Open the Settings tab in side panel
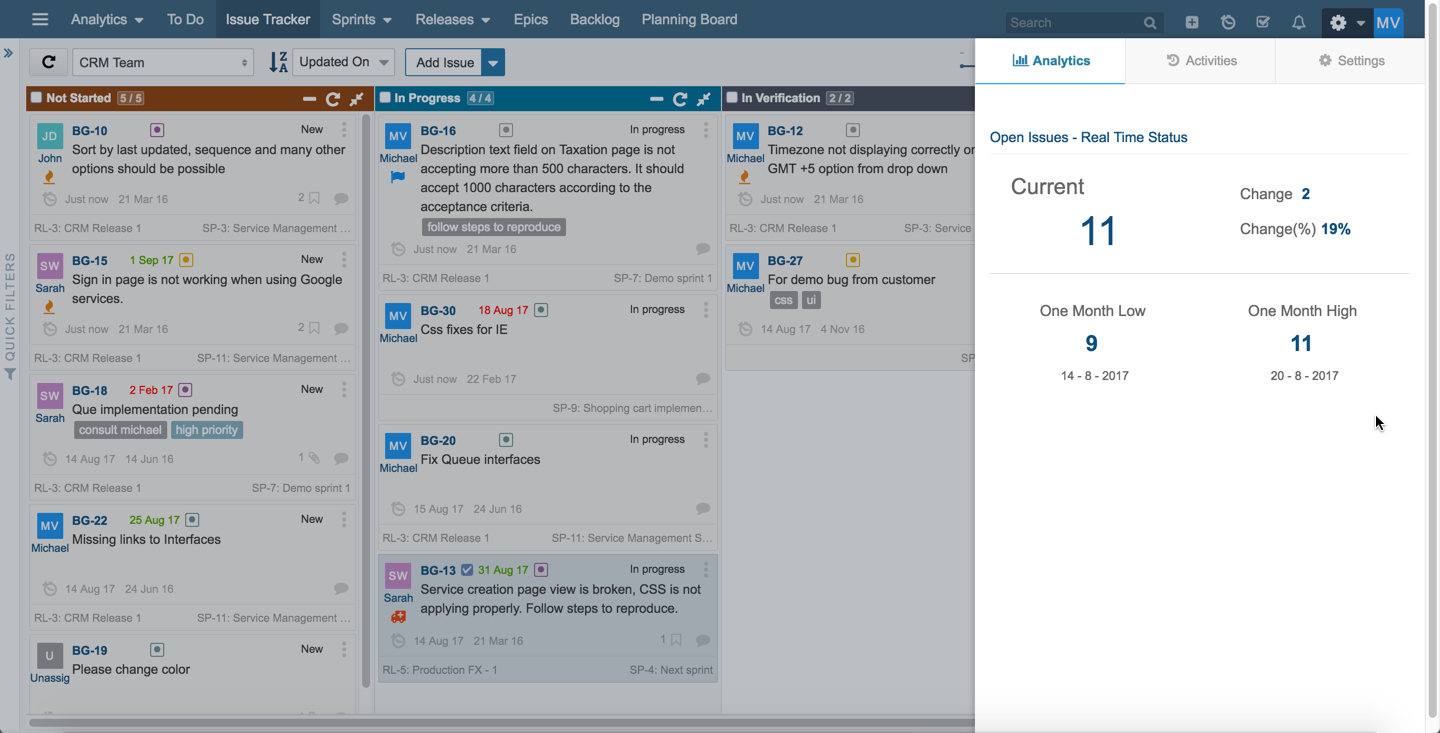Image resolution: width=1440 pixels, height=733 pixels. (1351, 61)
